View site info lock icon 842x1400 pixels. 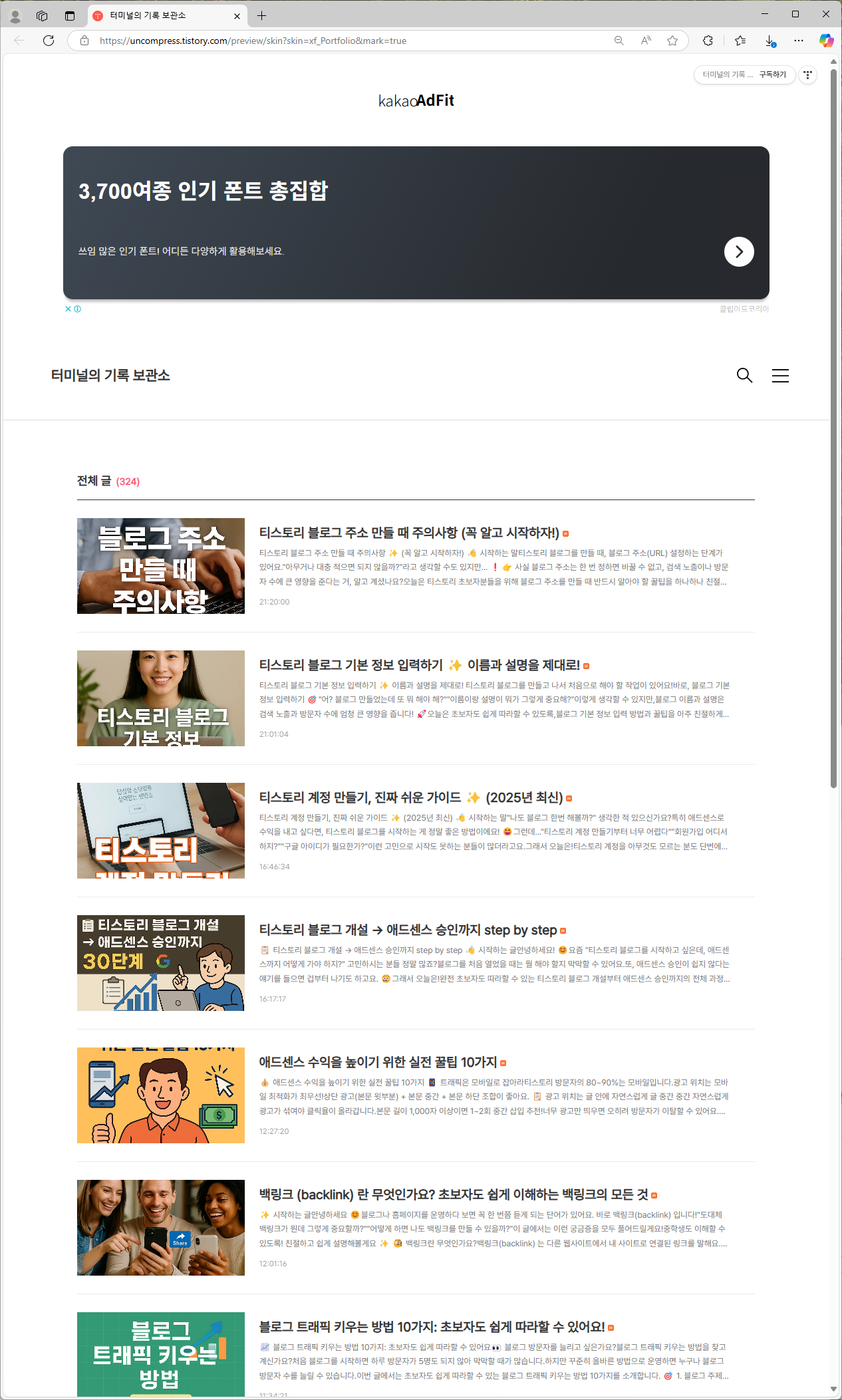84,41
